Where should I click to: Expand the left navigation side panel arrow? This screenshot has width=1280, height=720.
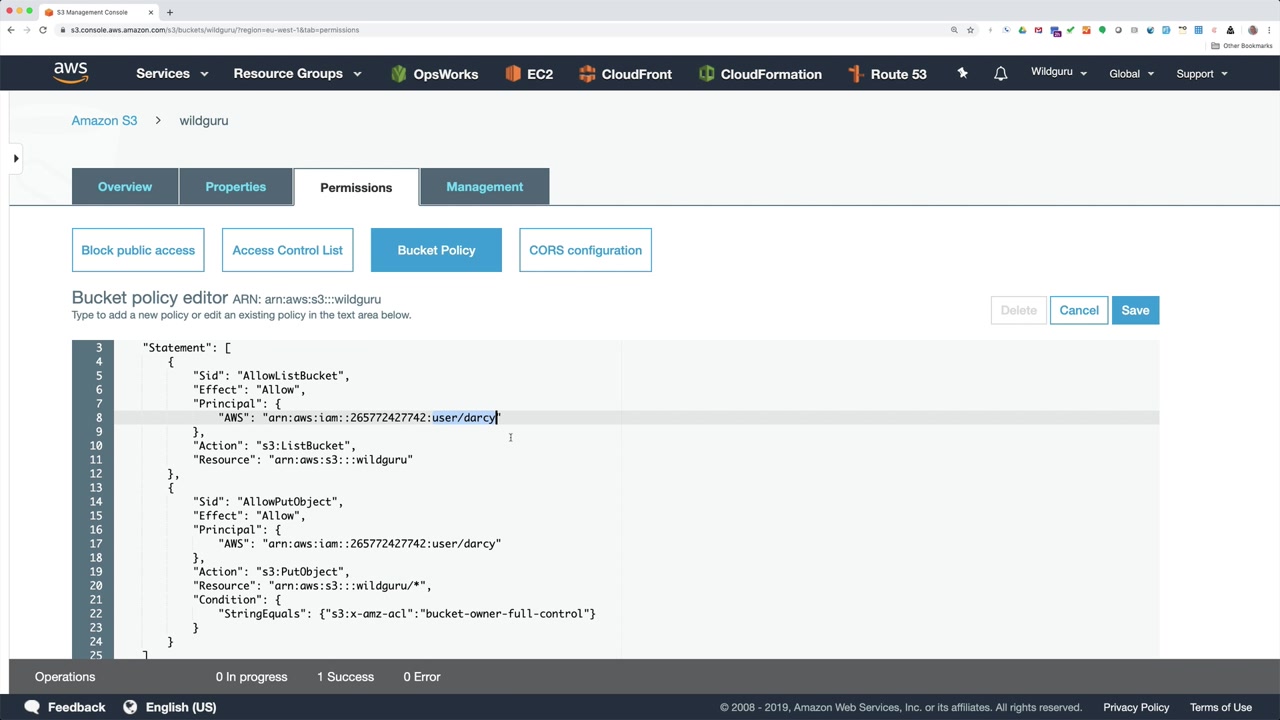tap(16, 158)
